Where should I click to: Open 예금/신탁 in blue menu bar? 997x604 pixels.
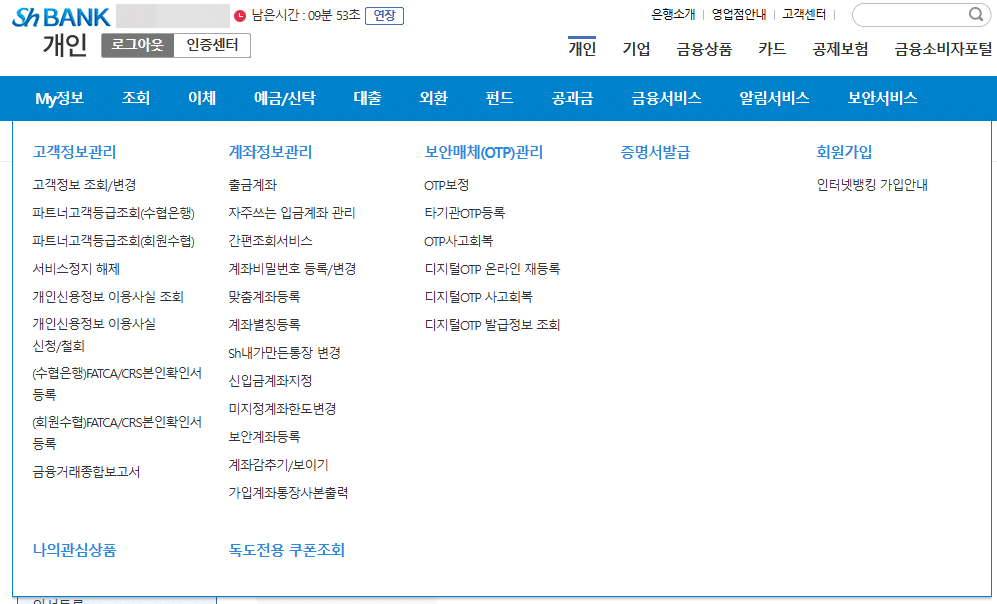coord(284,98)
